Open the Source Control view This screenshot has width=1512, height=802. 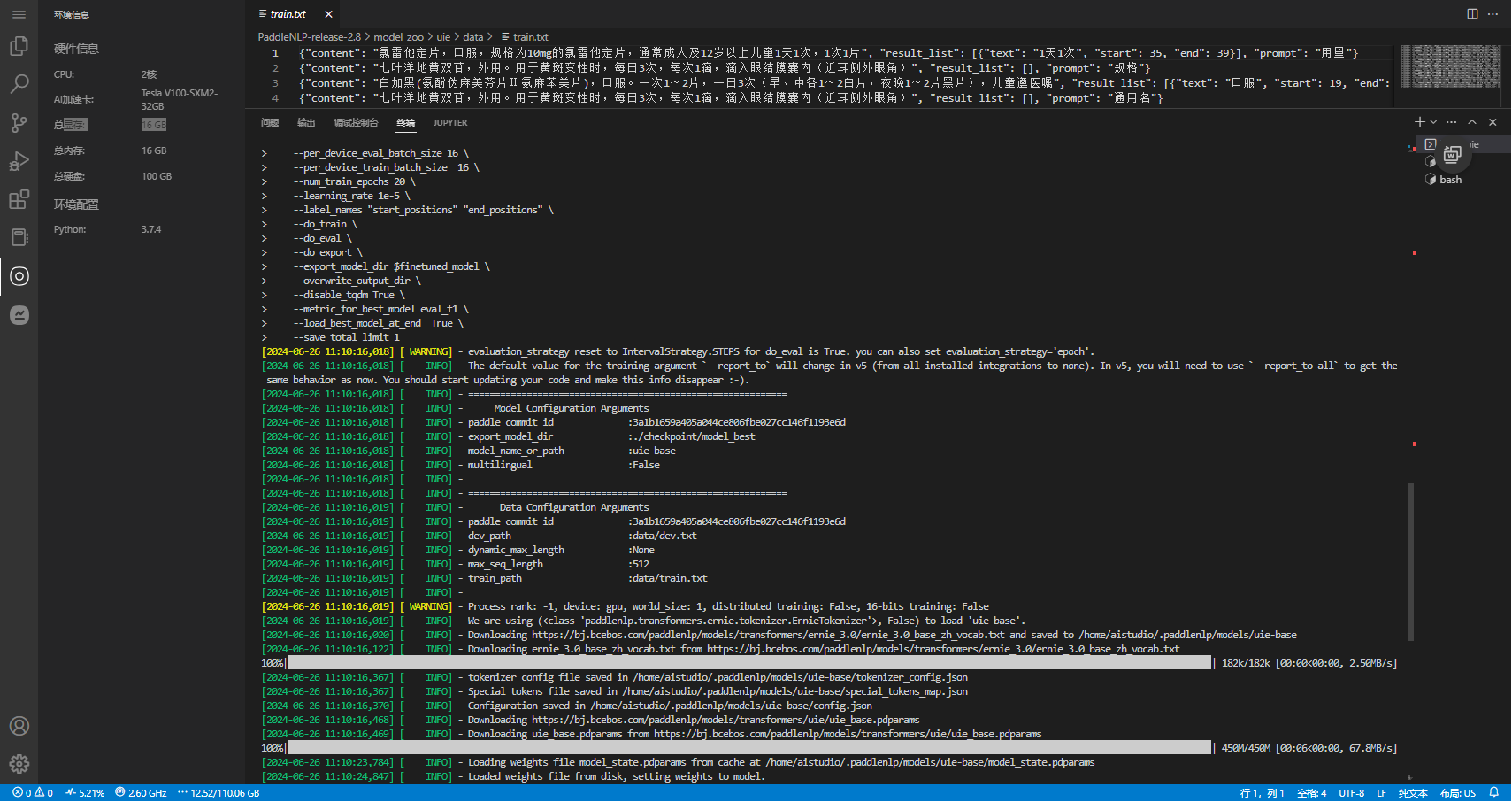coord(19,123)
